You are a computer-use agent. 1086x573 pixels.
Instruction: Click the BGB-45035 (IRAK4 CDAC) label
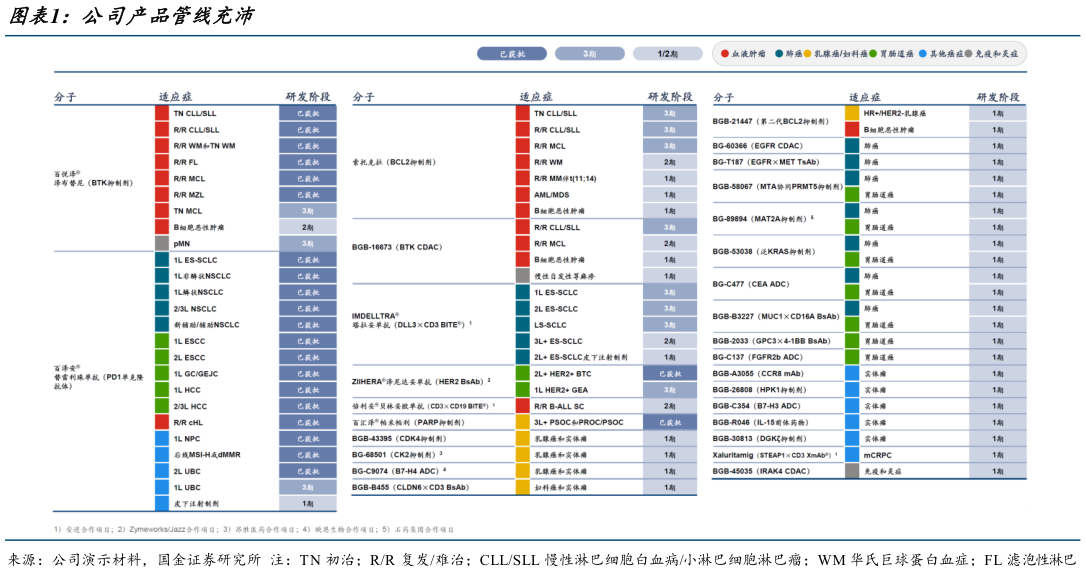(x=760, y=471)
